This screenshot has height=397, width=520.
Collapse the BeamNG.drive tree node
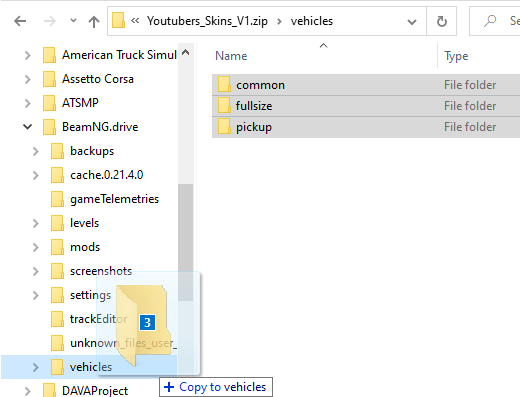(x=28, y=127)
